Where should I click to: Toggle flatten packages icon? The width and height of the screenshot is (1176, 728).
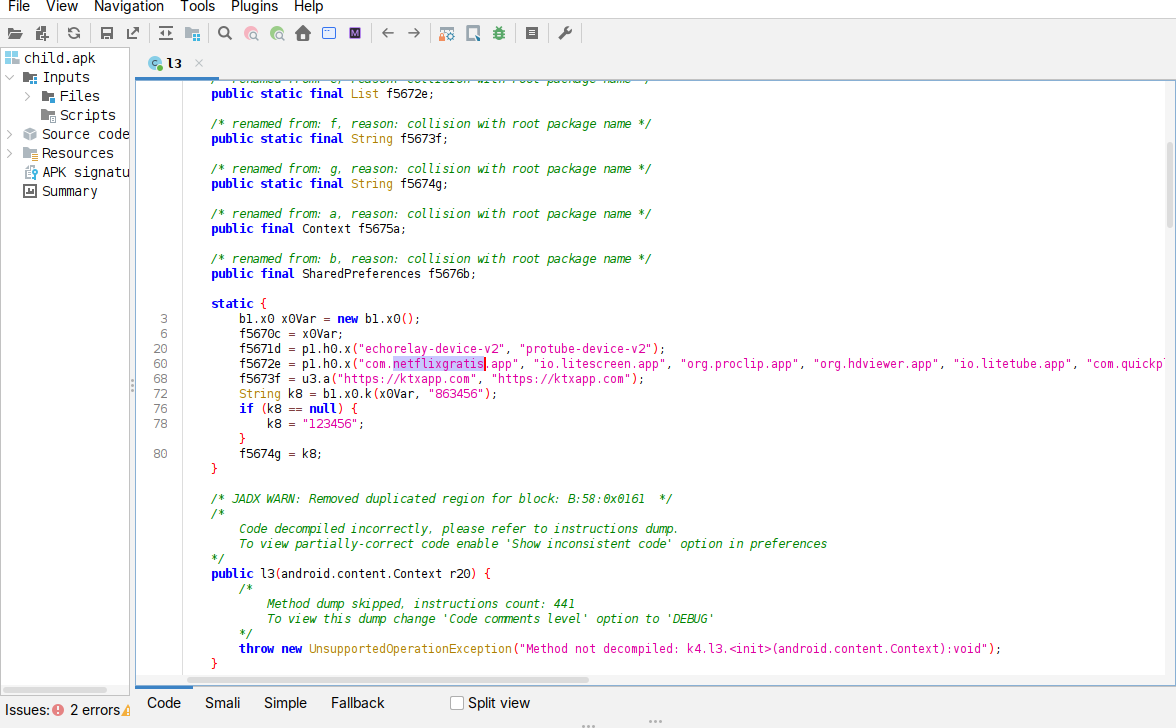click(193, 33)
